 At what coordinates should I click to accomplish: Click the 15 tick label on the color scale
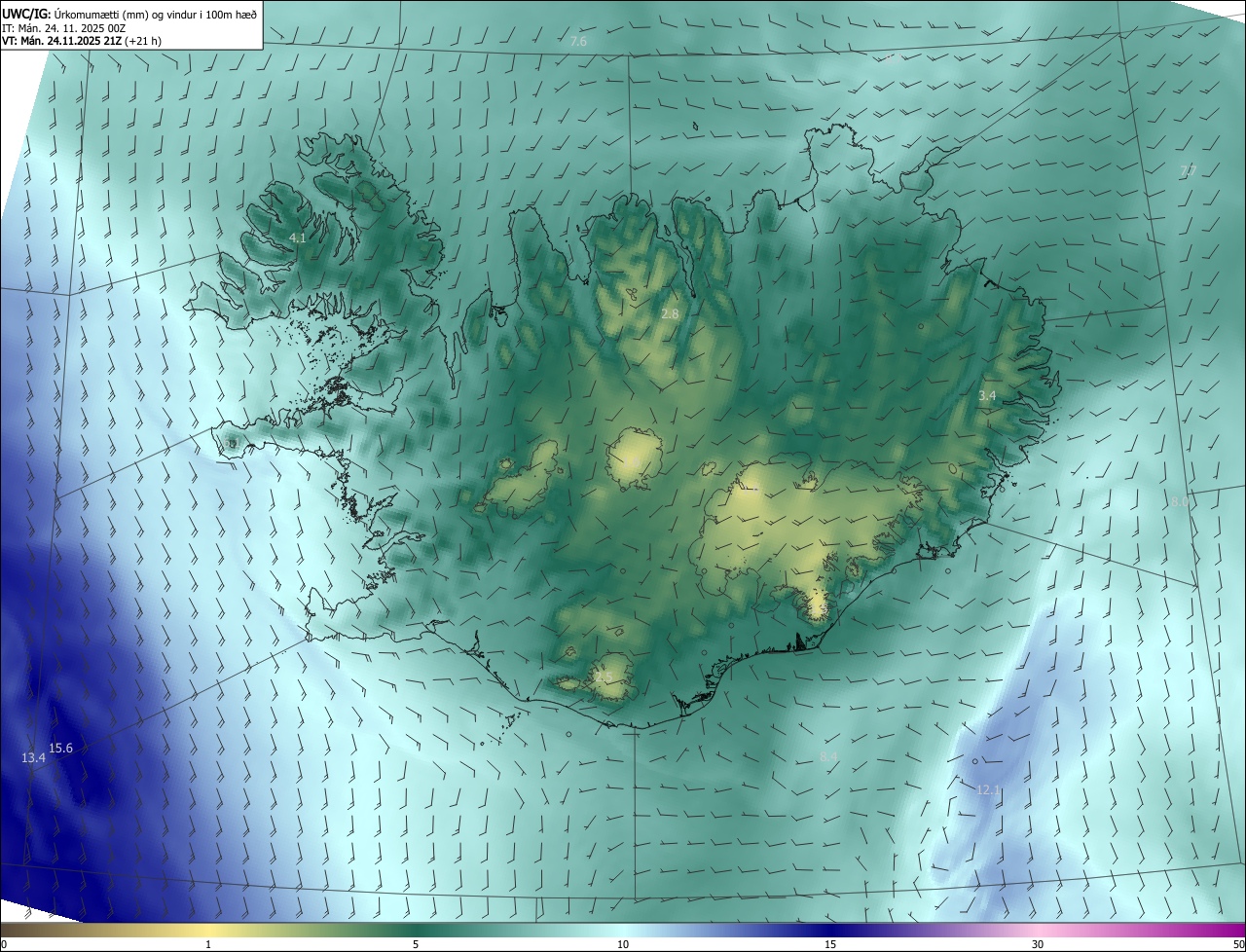point(830,944)
